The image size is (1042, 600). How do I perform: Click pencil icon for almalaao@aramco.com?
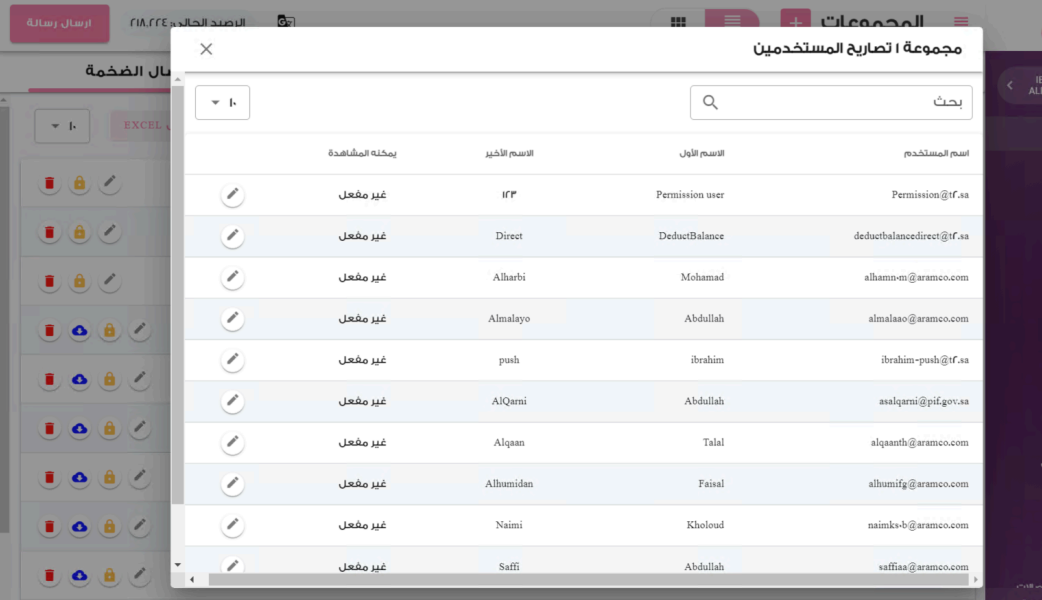[233, 318]
